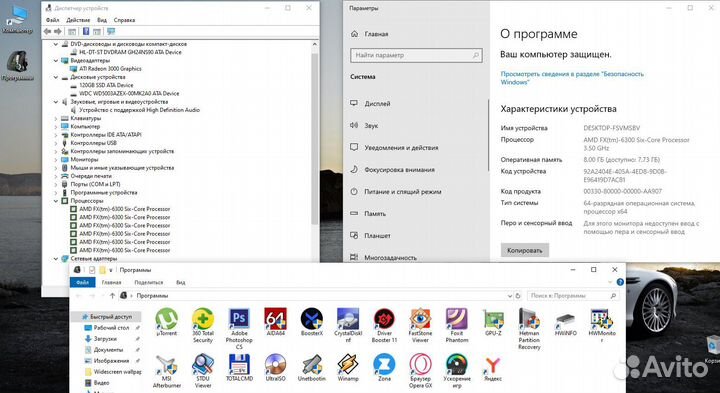Select Hetman Partition Recovery icon
This screenshot has height=393, width=720.
tap(529, 328)
